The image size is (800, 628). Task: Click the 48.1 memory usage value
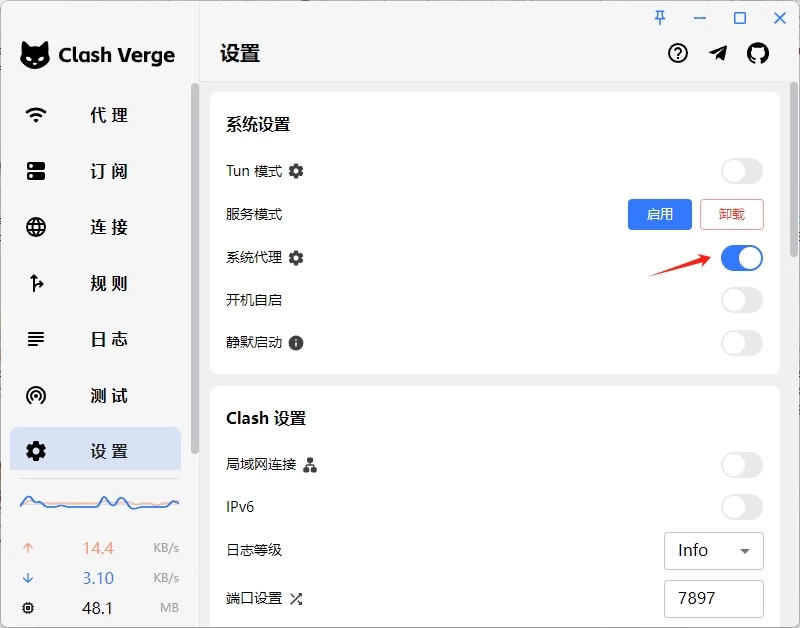pos(97,608)
